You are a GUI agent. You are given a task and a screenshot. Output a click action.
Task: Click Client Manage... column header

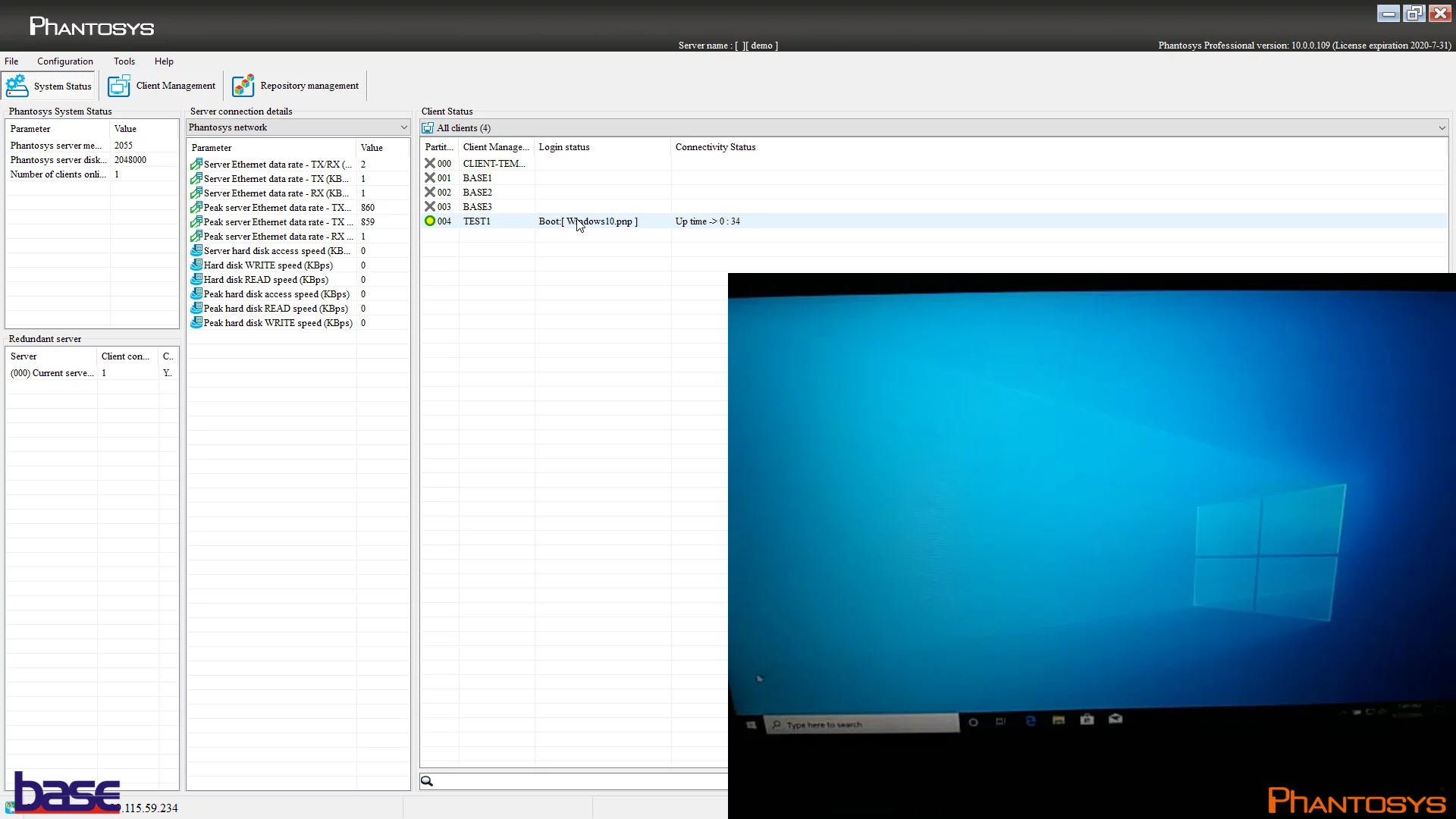tap(496, 147)
